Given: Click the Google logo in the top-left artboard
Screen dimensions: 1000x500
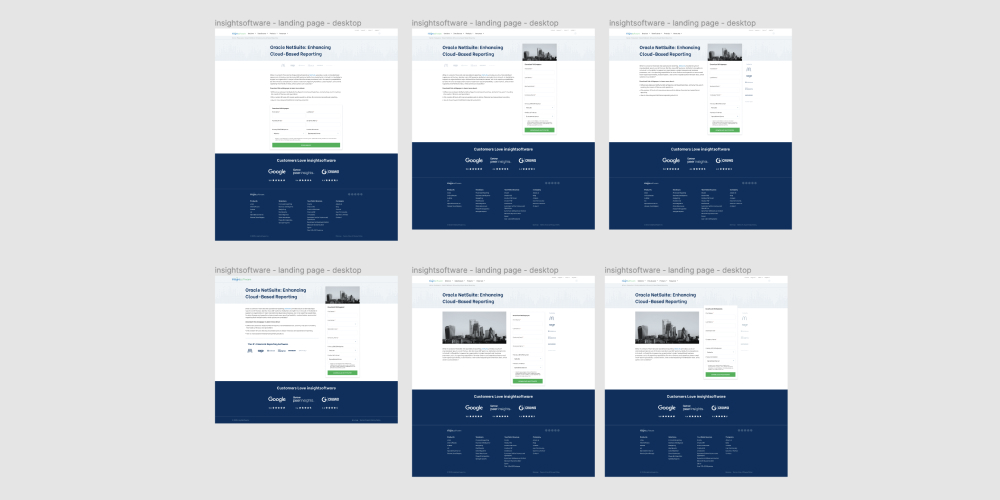Looking at the screenshot, I should (x=277, y=172).
